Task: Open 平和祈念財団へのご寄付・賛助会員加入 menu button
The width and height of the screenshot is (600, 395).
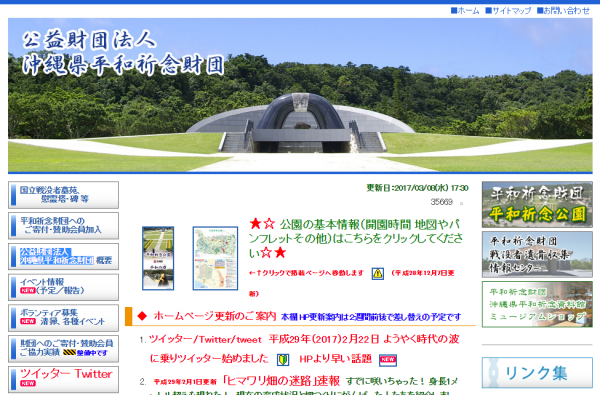Action: coord(64,225)
